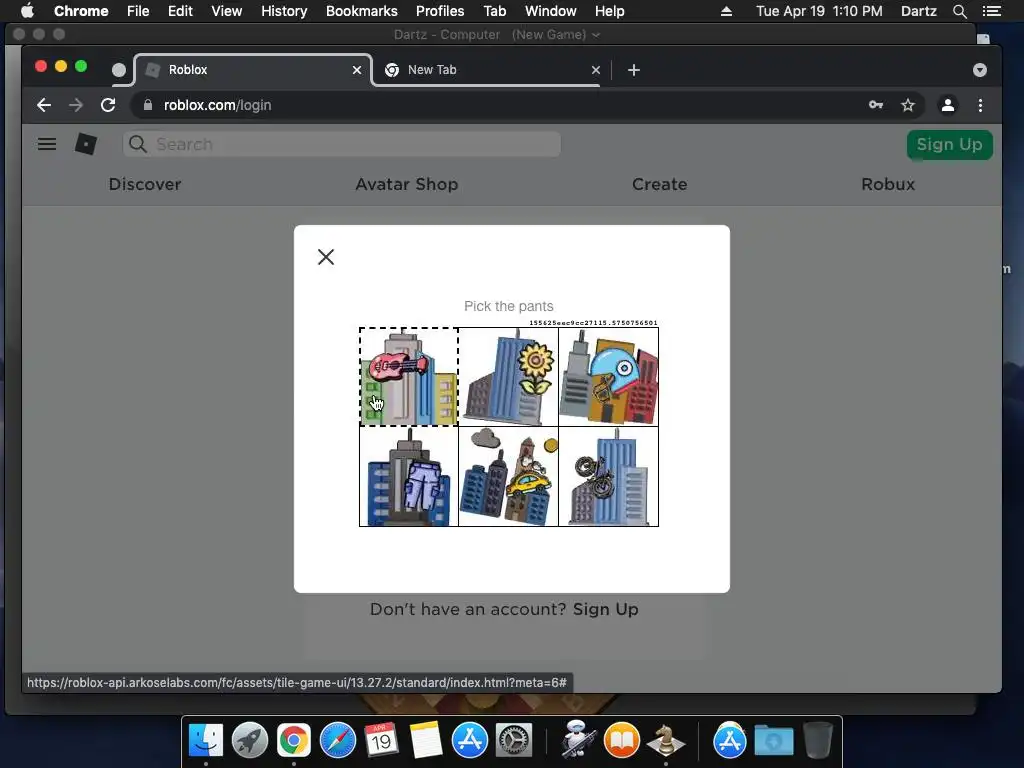Open the Apple menu

tap(27, 11)
